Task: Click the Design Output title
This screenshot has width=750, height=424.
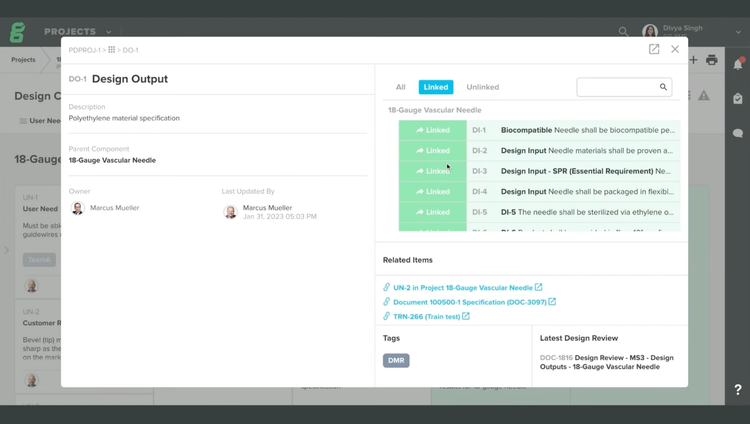Action: point(130,79)
